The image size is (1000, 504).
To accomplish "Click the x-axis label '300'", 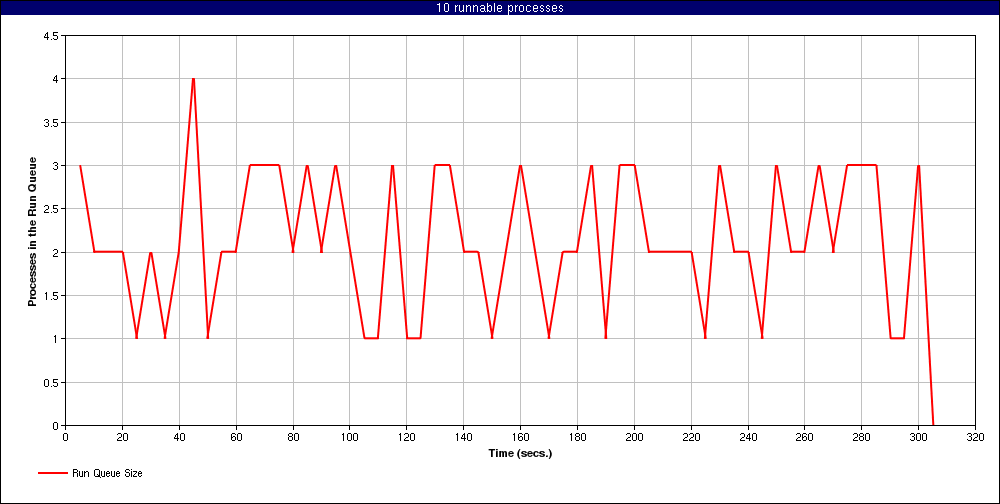I will [x=918, y=437].
